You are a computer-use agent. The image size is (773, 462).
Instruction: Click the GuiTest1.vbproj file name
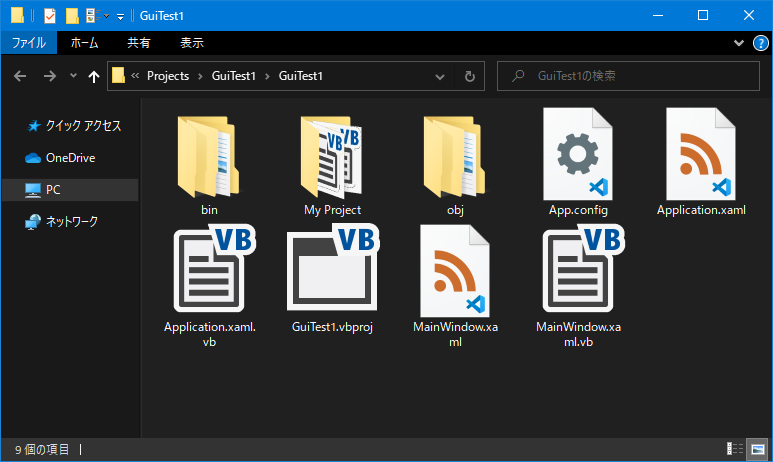point(332,327)
